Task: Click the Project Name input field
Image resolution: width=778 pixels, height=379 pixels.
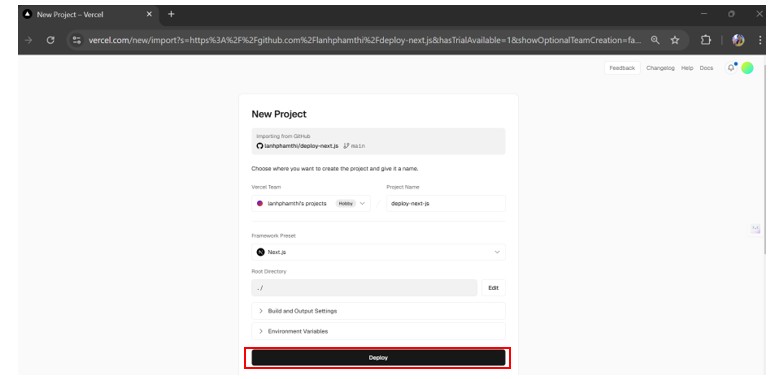Action: pos(446,203)
